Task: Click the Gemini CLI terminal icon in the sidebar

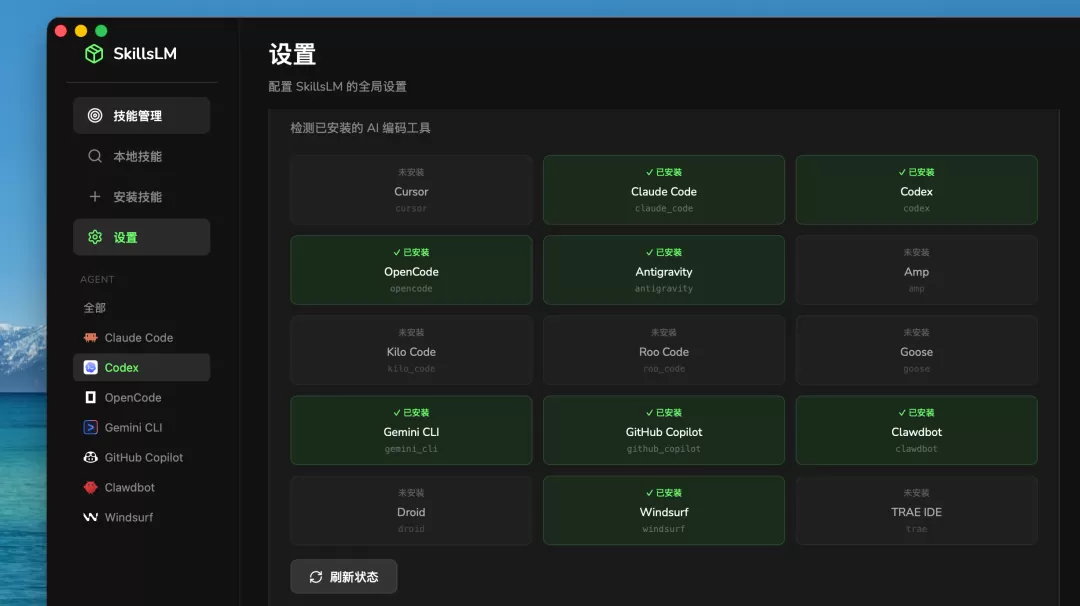Action: [x=90, y=427]
